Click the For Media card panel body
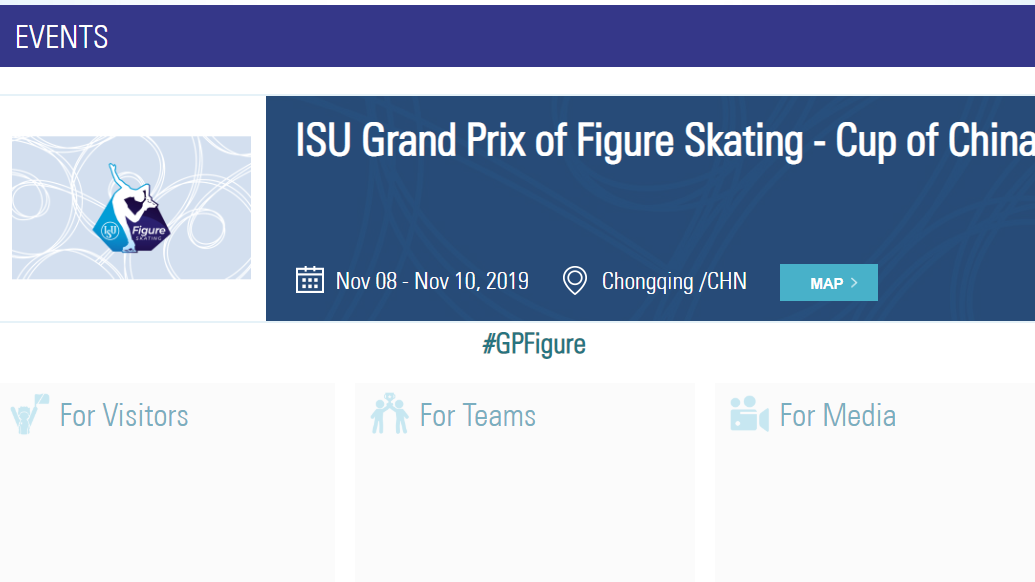1035x582 pixels. (x=875, y=482)
